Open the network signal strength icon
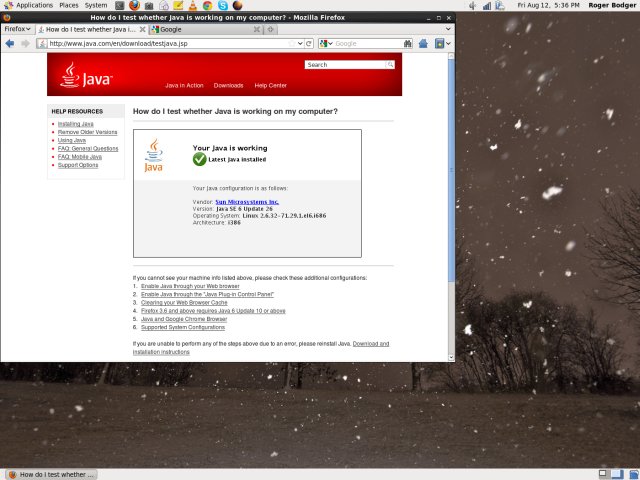Image resolution: width=640 pixels, height=480 pixels. pyautogui.click(x=487, y=6)
